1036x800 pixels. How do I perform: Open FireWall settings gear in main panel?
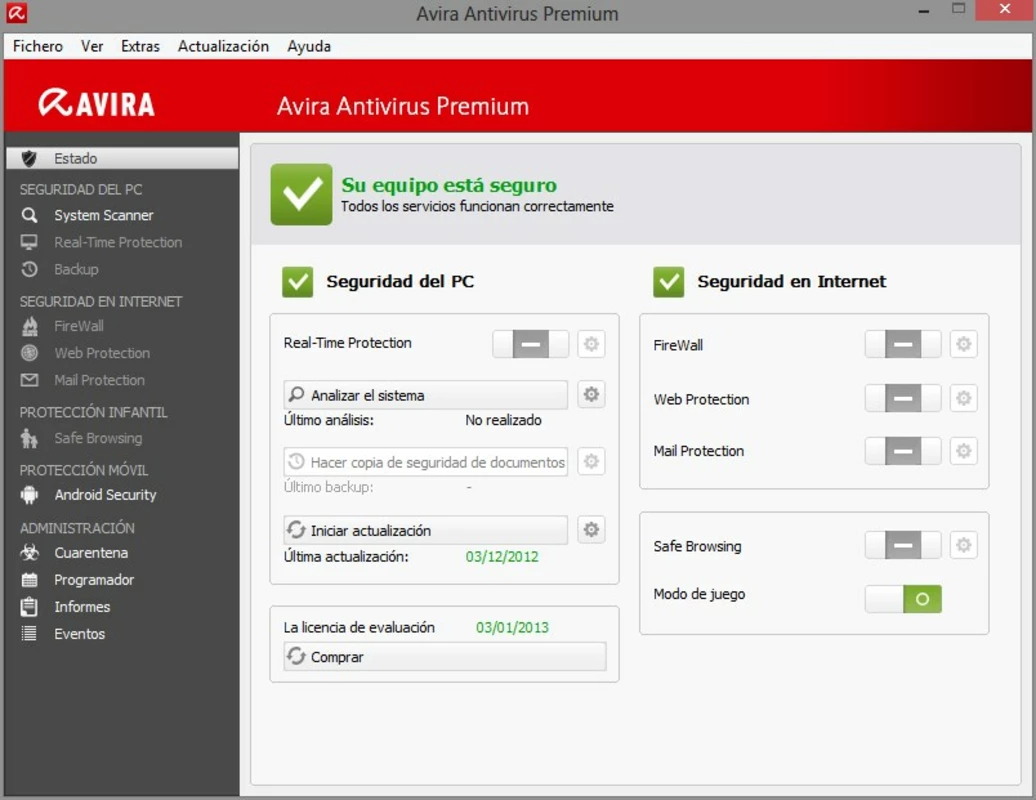click(x=963, y=344)
